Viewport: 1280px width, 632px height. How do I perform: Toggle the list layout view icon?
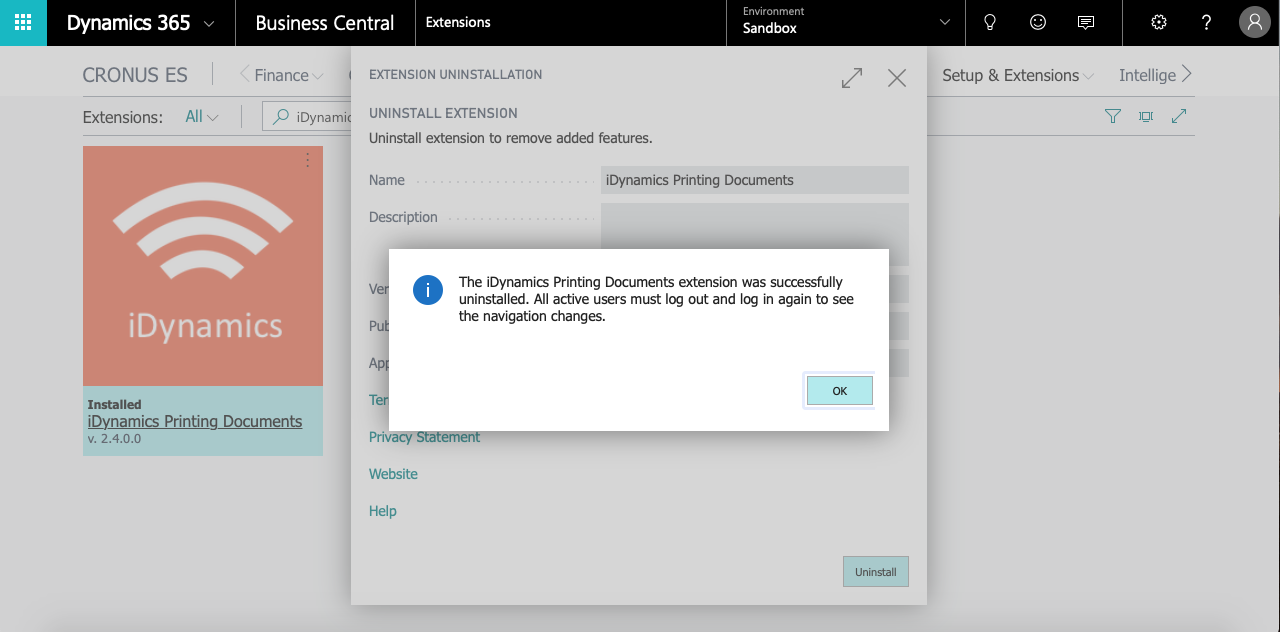click(1146, 117)
